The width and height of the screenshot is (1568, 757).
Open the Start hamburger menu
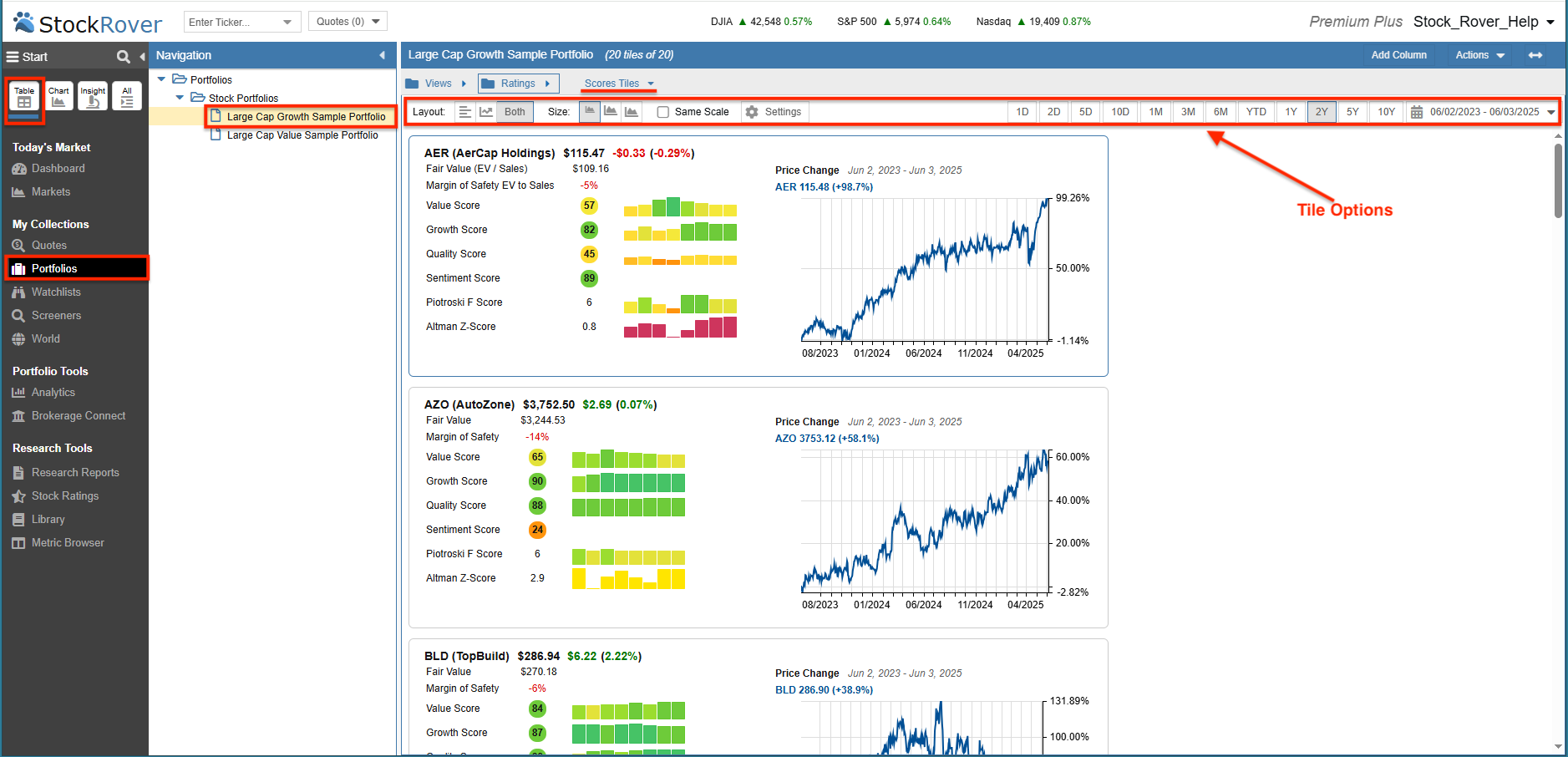(x=13, y=57)
